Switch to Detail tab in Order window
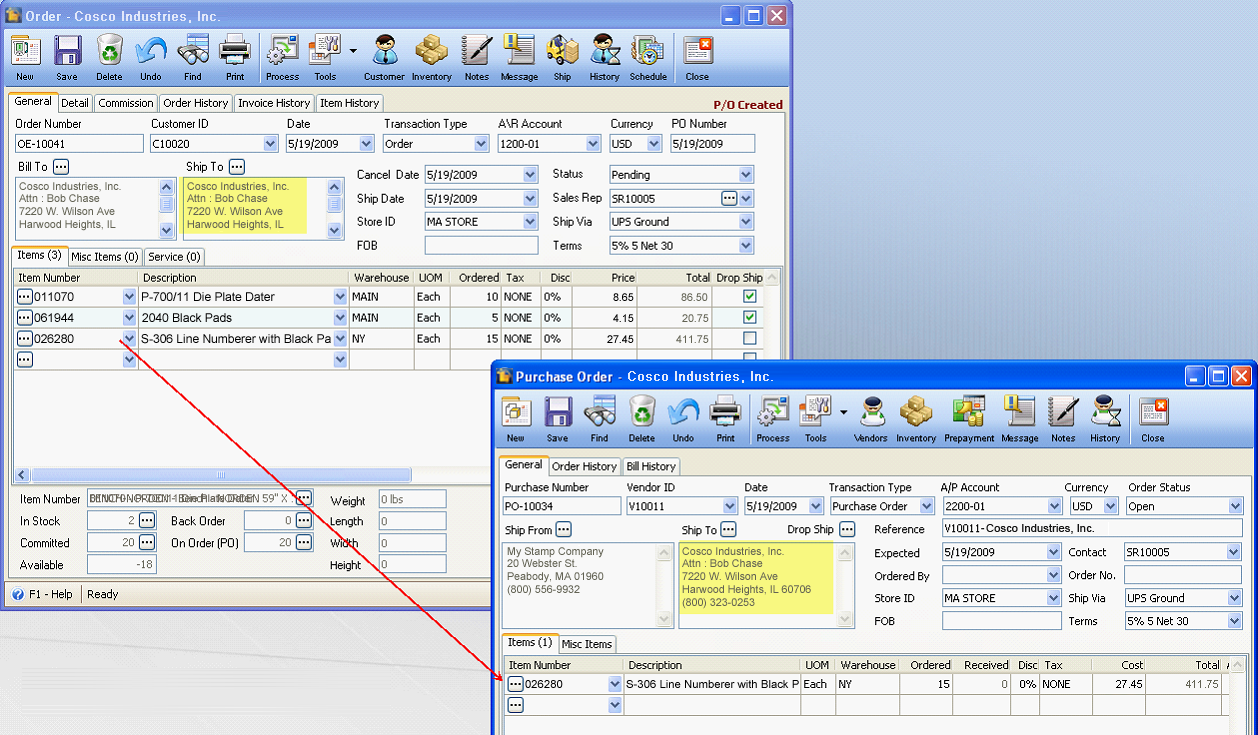The width and height of the screenshot is (1258, 735). point(75,103)
